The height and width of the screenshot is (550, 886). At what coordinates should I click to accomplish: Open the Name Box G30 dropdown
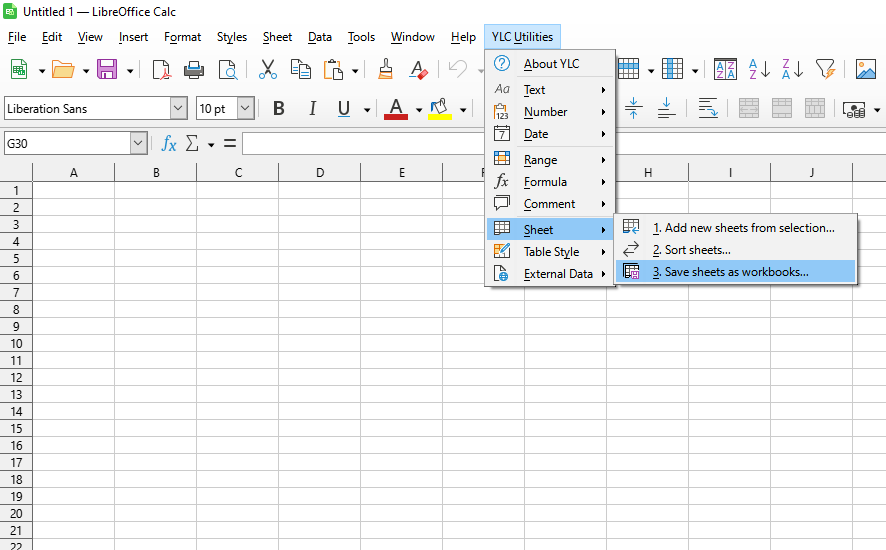(x=138, y=144)
